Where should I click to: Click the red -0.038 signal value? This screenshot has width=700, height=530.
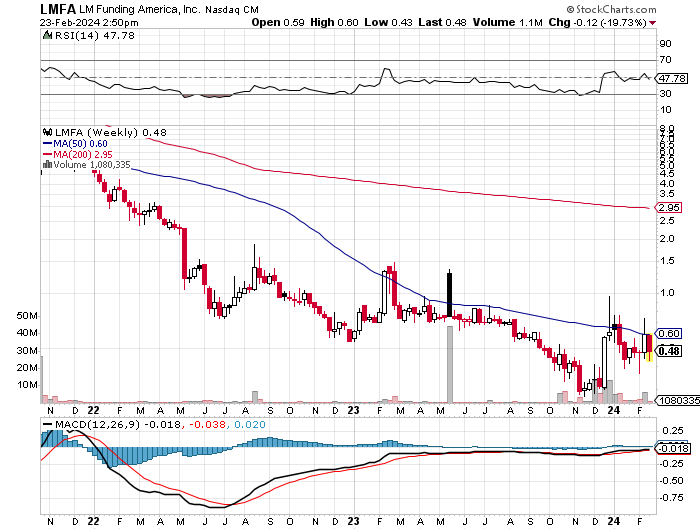click(x=208, y=424)
